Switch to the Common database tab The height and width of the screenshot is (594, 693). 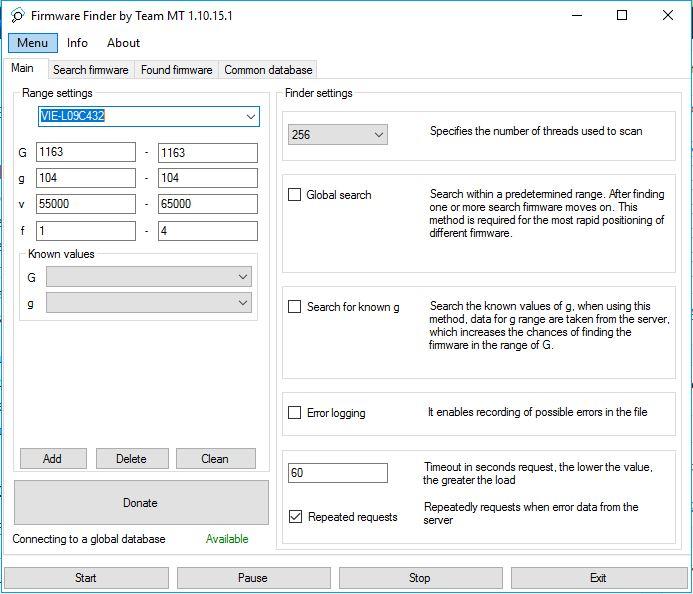pyautogui.click(x=268, y=70)
